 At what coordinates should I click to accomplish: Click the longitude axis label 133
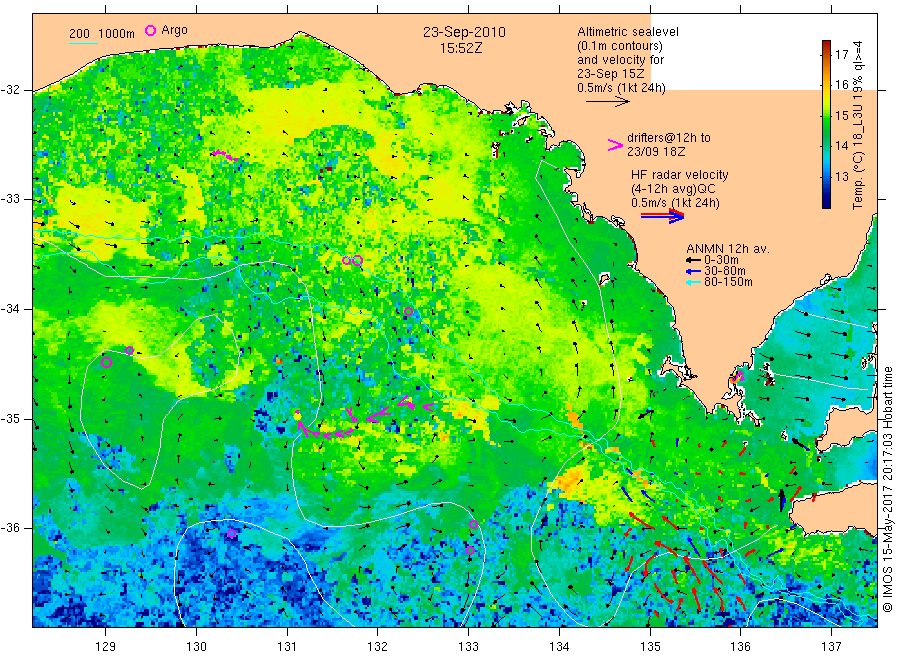pyautogui.click(x=468, y=647)
